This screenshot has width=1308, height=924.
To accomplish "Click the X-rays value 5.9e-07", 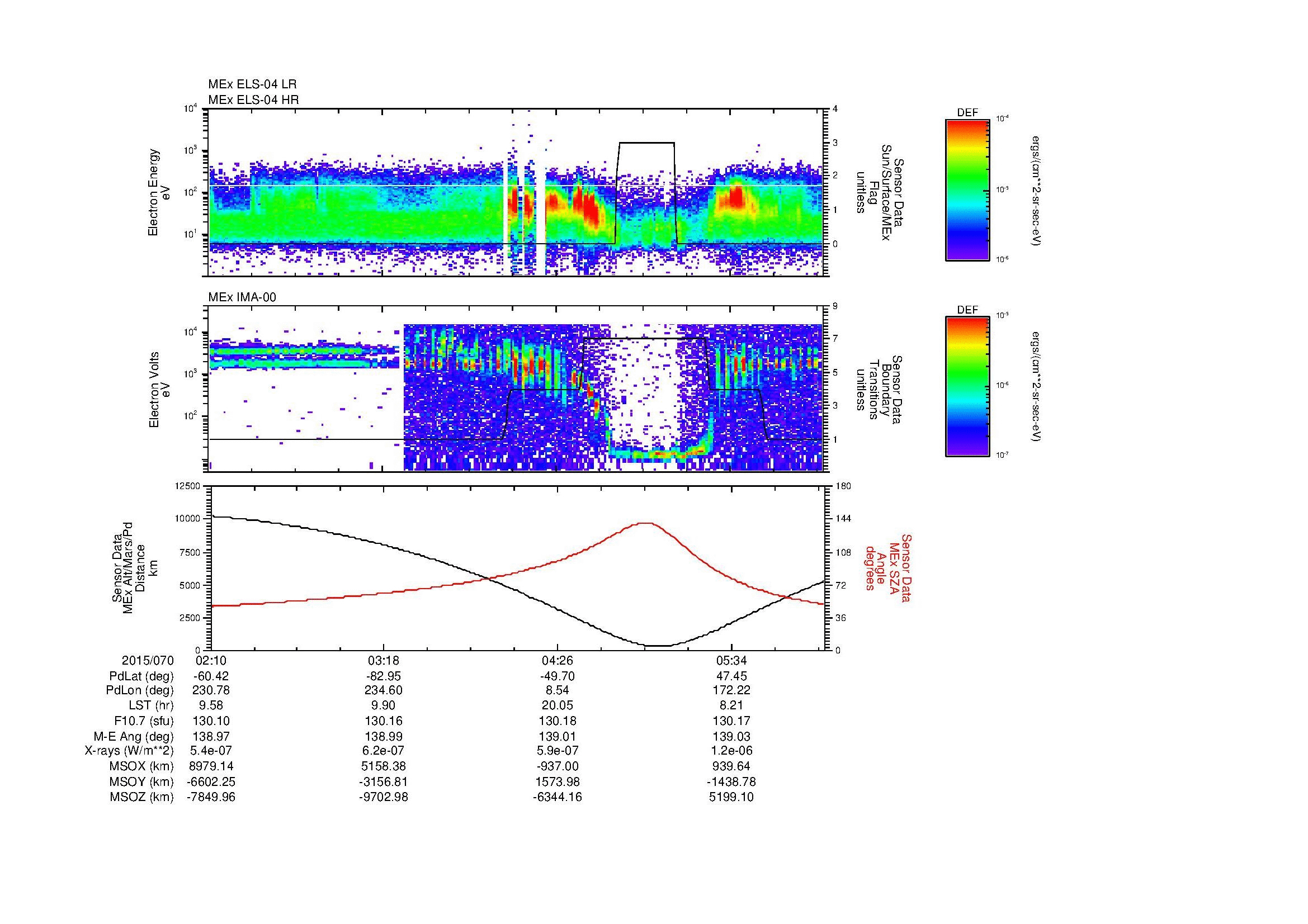I will click(557, 751).
